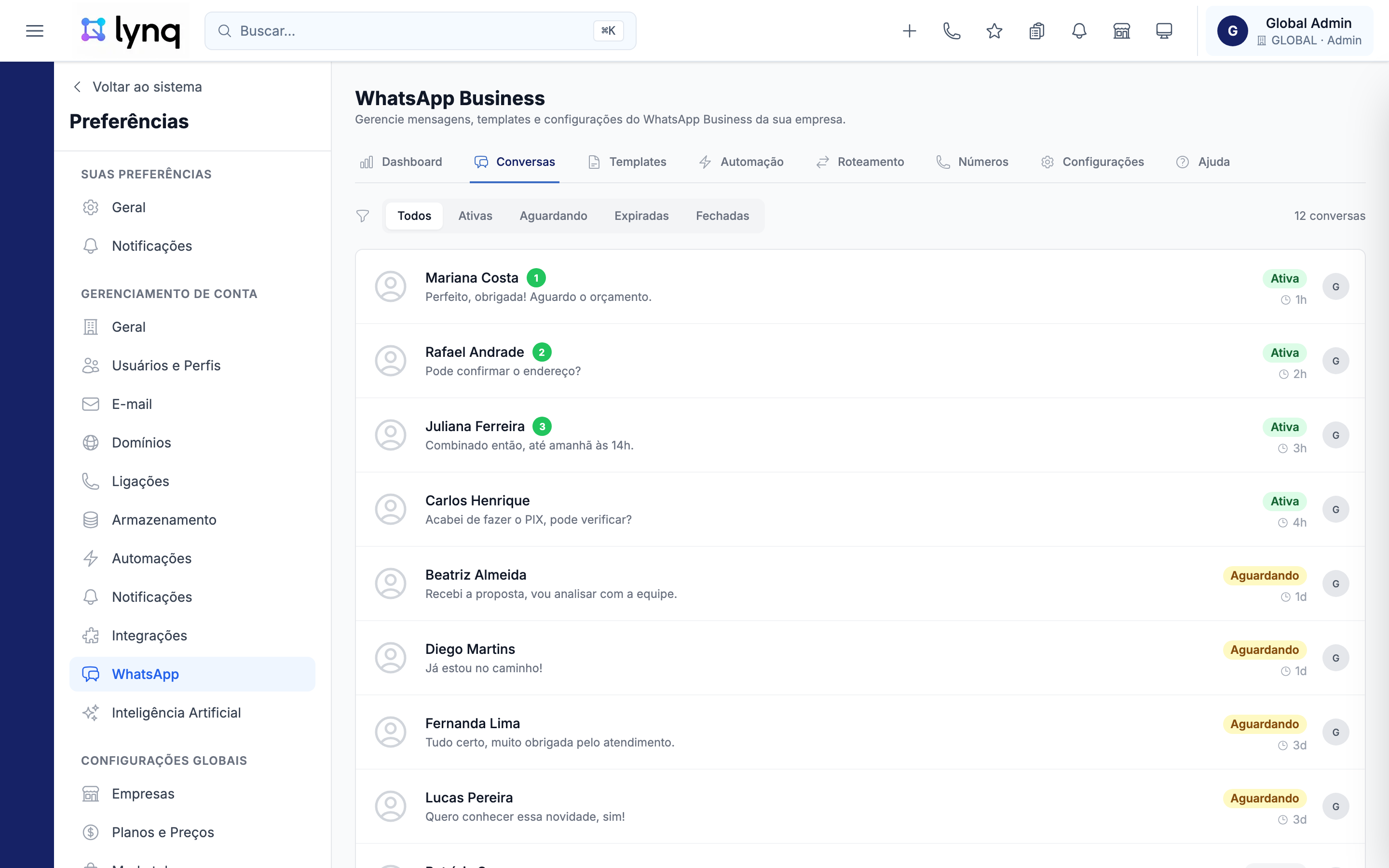Open Usuários e Perfis
Image resolution: width=1389 pixels, height=868 pixels.
pyautogui.click(x=192, y=365)
